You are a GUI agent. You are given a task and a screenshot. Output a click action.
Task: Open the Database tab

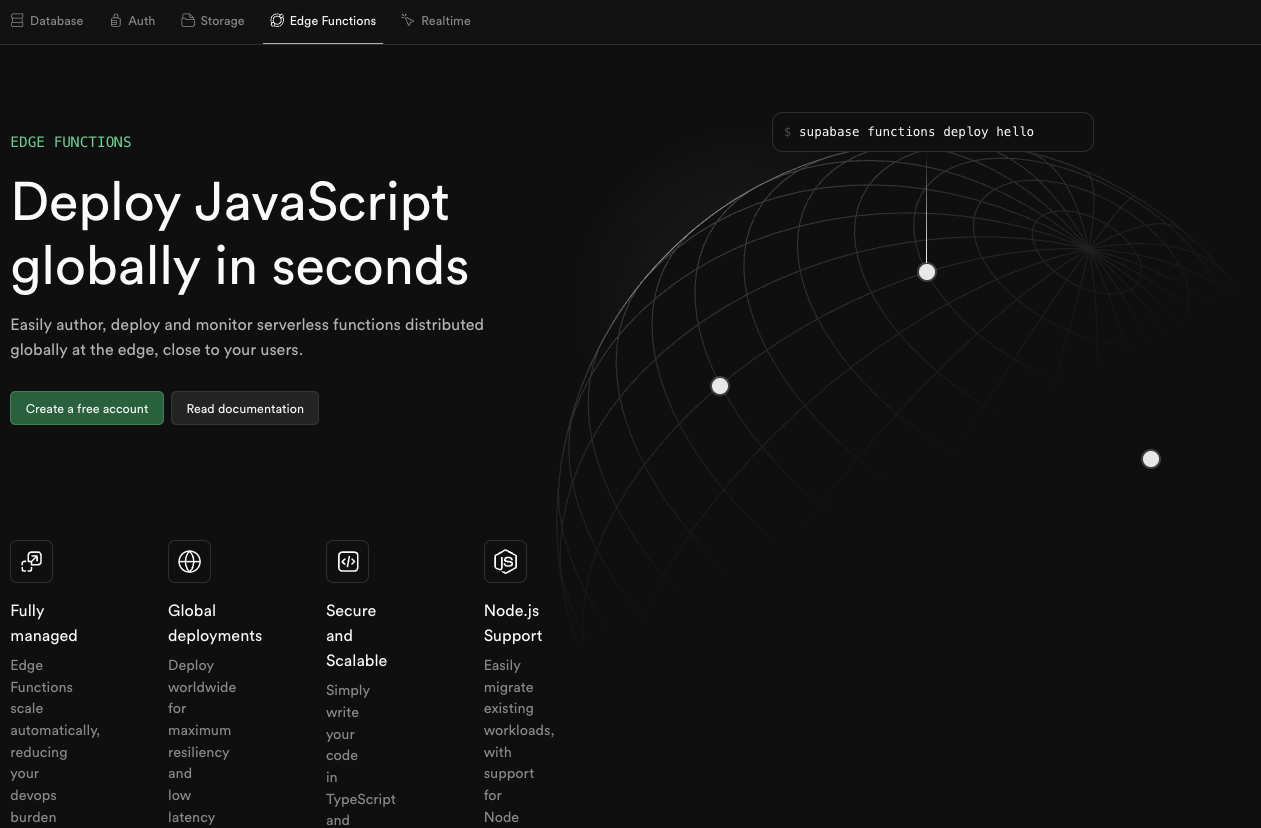tap(47, 21)
